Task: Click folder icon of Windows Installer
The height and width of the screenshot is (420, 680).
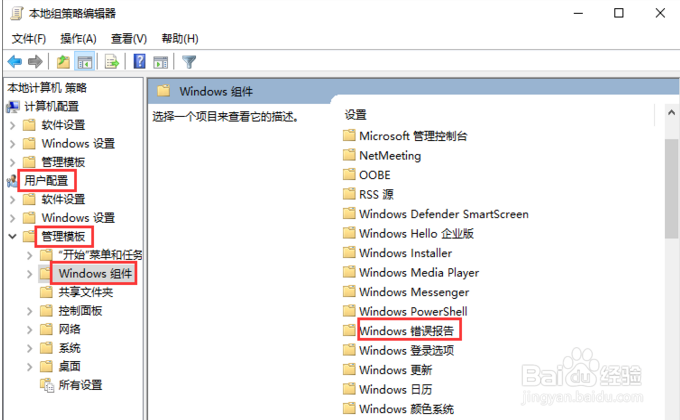Action: 349,253
